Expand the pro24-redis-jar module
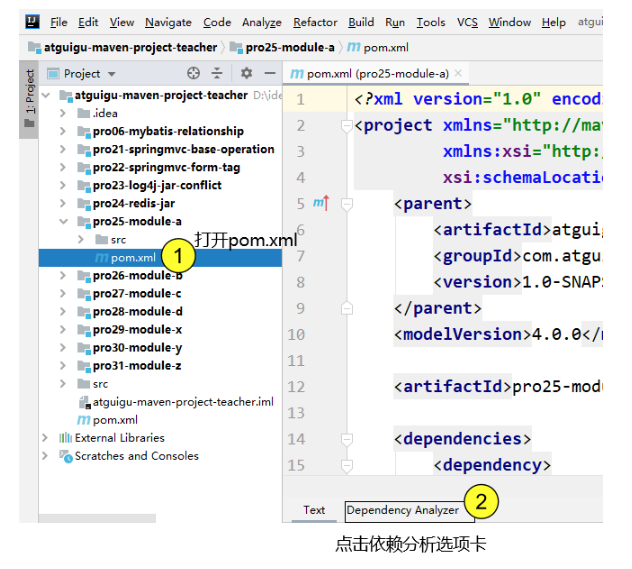Image resolution: width=632 pixels, height=569 pixels. [63, 204]
